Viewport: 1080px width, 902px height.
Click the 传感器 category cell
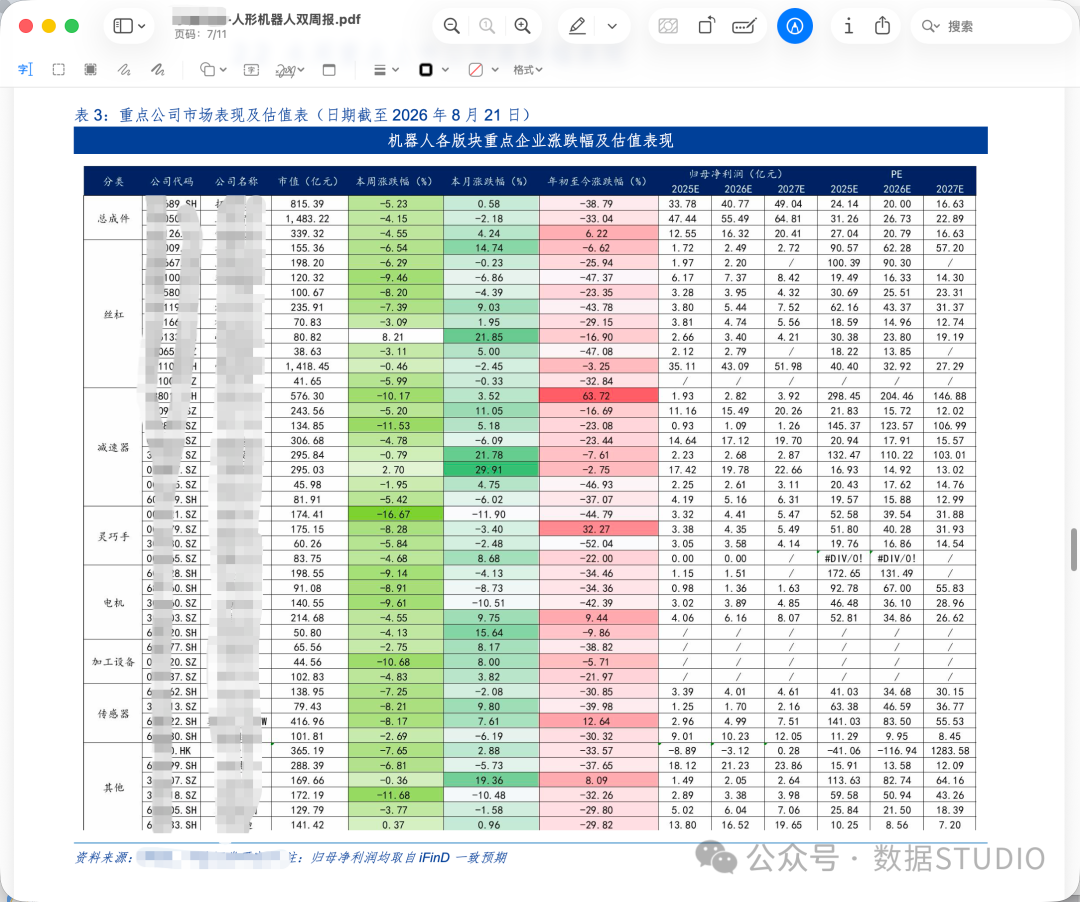pyautogui.click(x=114, y=714)
